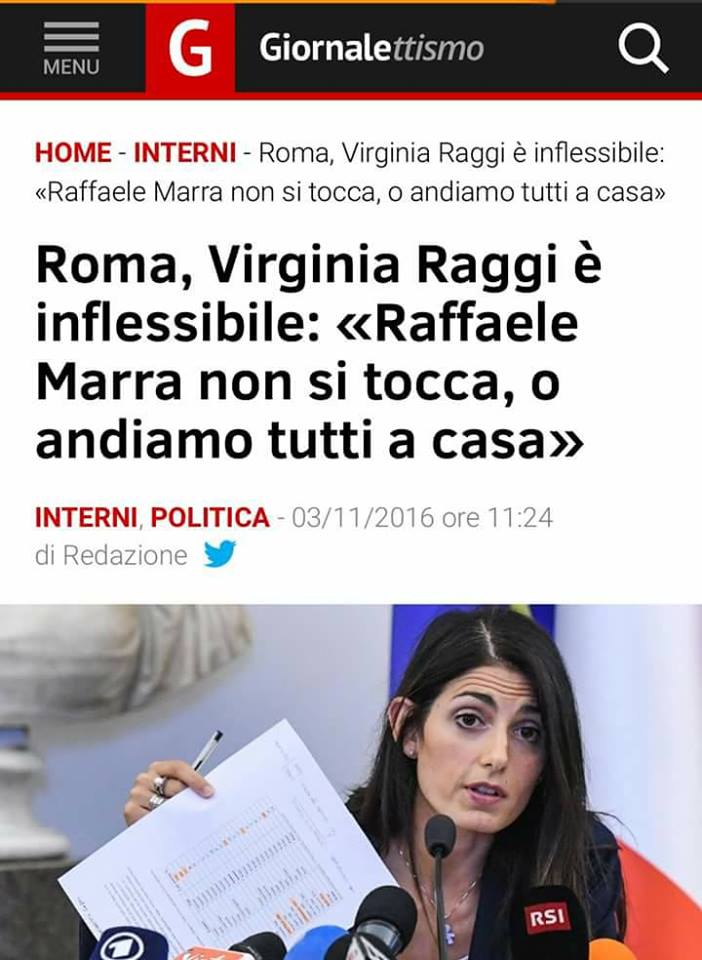Open the press conference article photo

tap(351, 782)
